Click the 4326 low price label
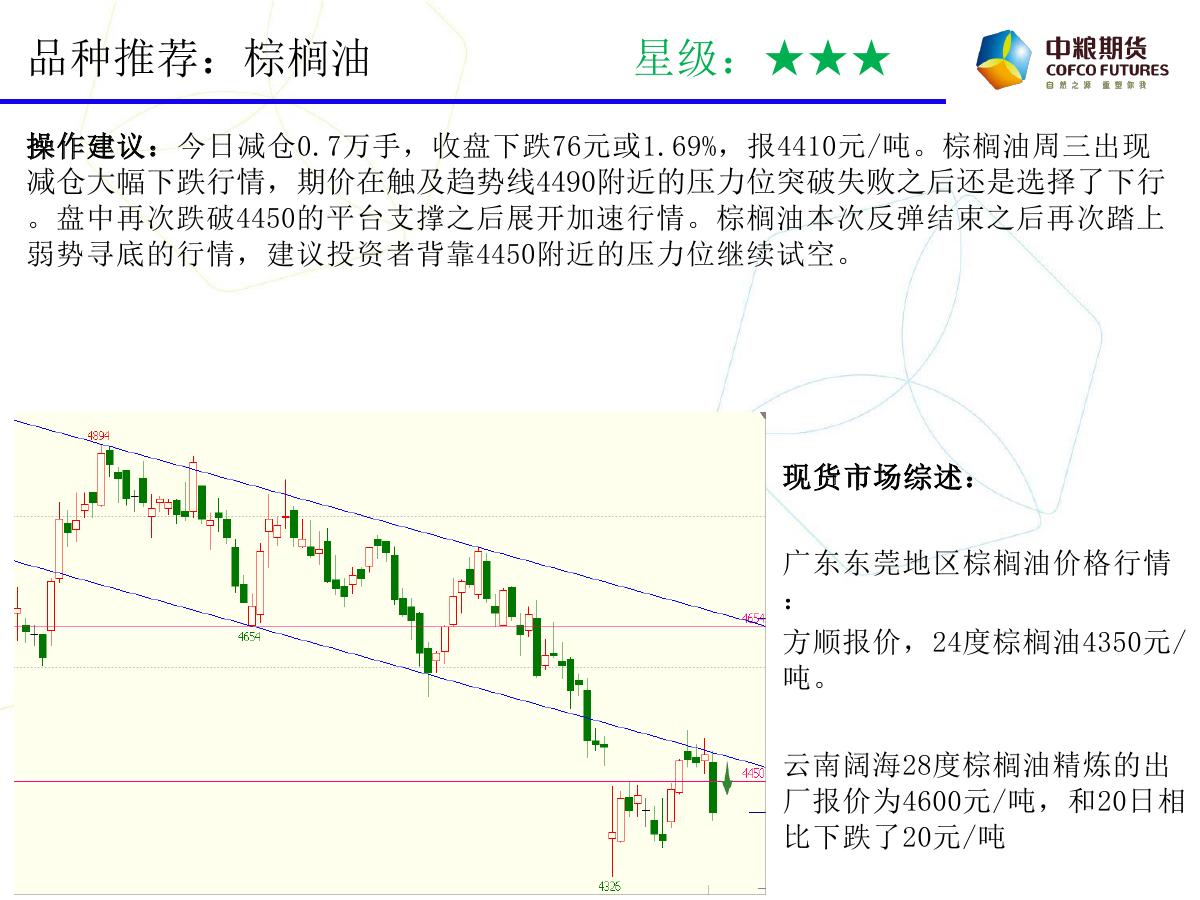1200x900 pixels. [x=609, y=886]
